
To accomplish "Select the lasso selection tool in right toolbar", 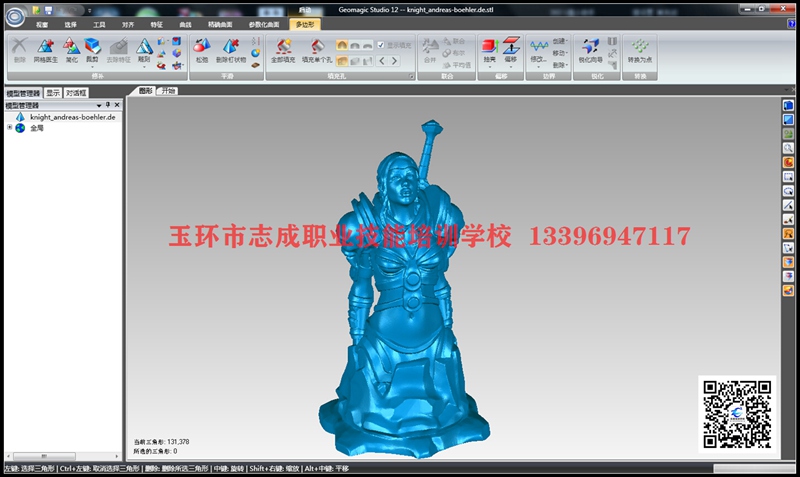I will (788, 191).
